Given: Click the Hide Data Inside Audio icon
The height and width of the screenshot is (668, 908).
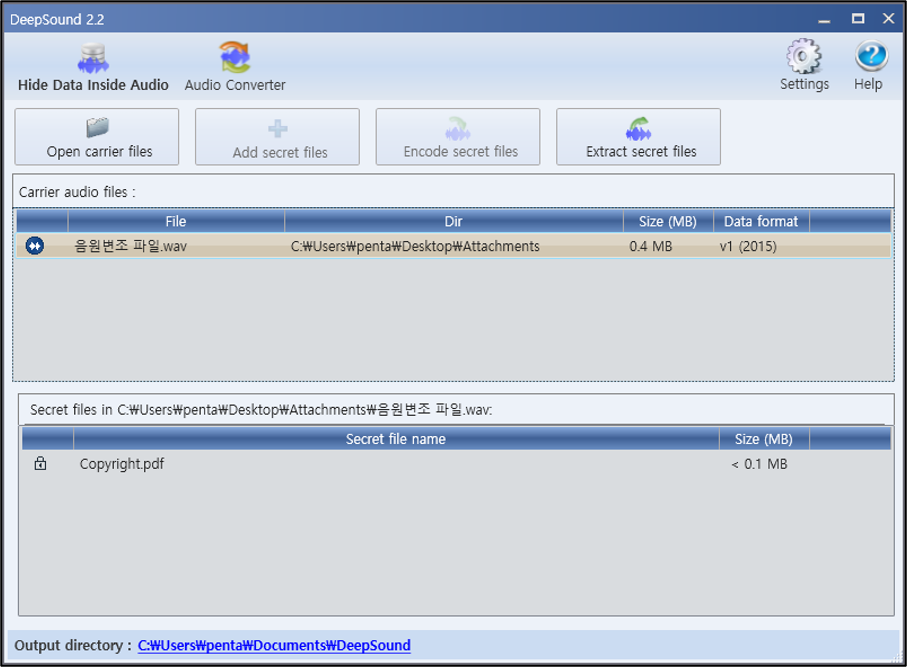Looking at the screenshot, I should pos(93,58).
